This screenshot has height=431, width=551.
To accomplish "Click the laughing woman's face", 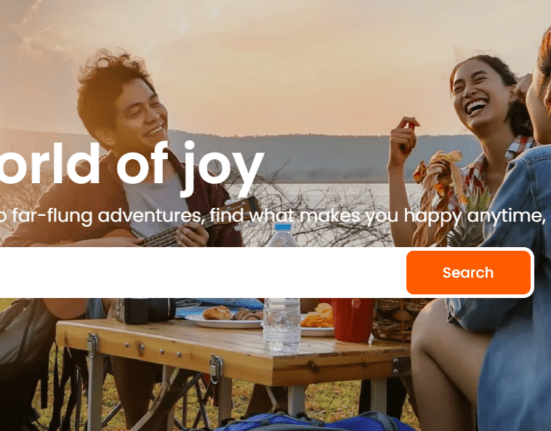I will pyautogui.click(x=474, y=94).
